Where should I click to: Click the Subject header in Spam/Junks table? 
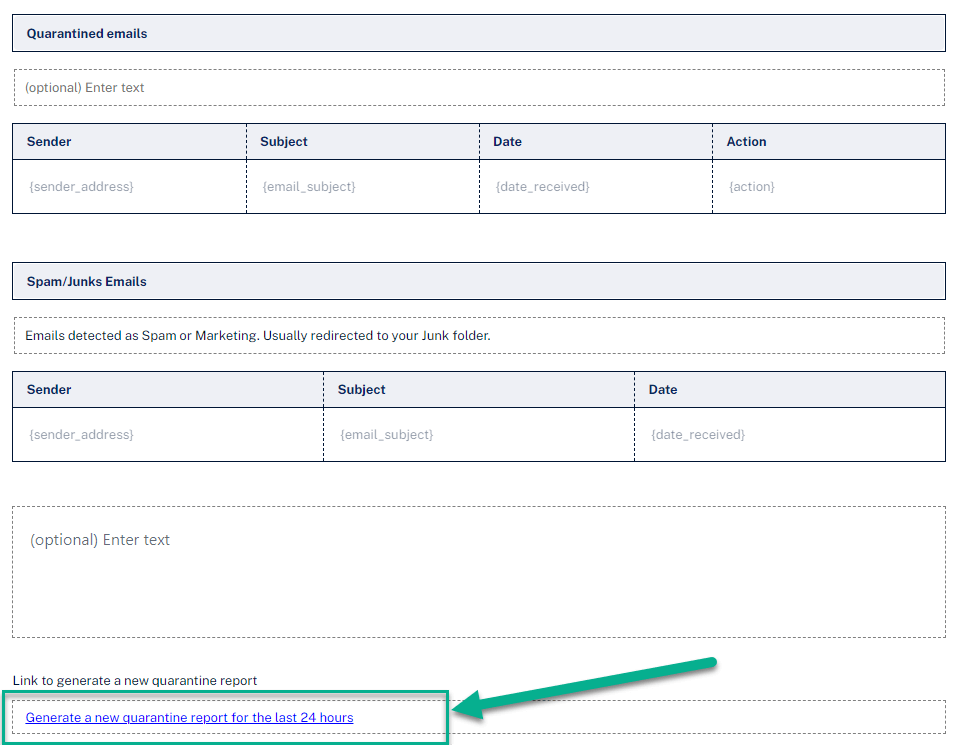pyautogui.click(x=479, y=390)
